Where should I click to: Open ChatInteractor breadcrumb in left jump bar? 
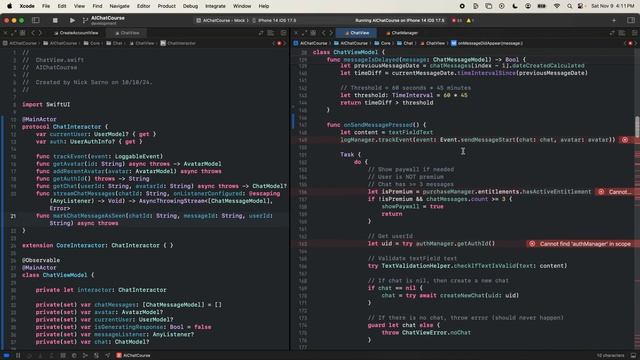(x=178, y=43)
